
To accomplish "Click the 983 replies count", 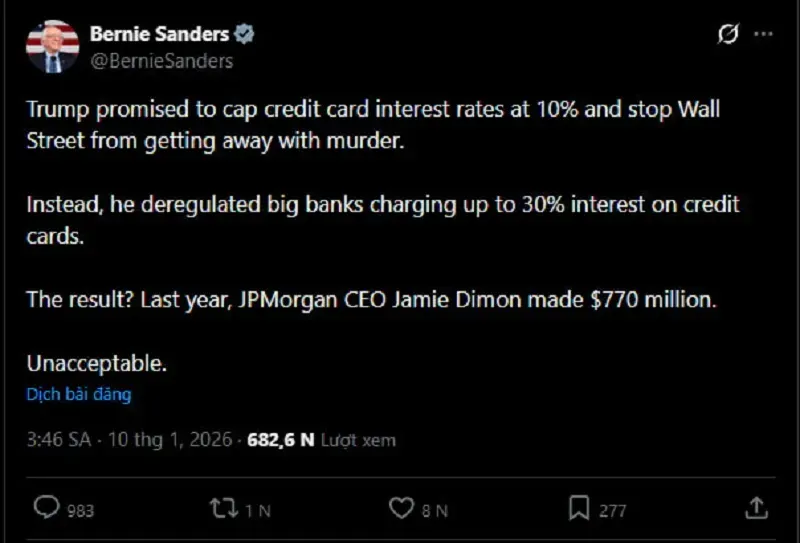I will tap(80, 510).
